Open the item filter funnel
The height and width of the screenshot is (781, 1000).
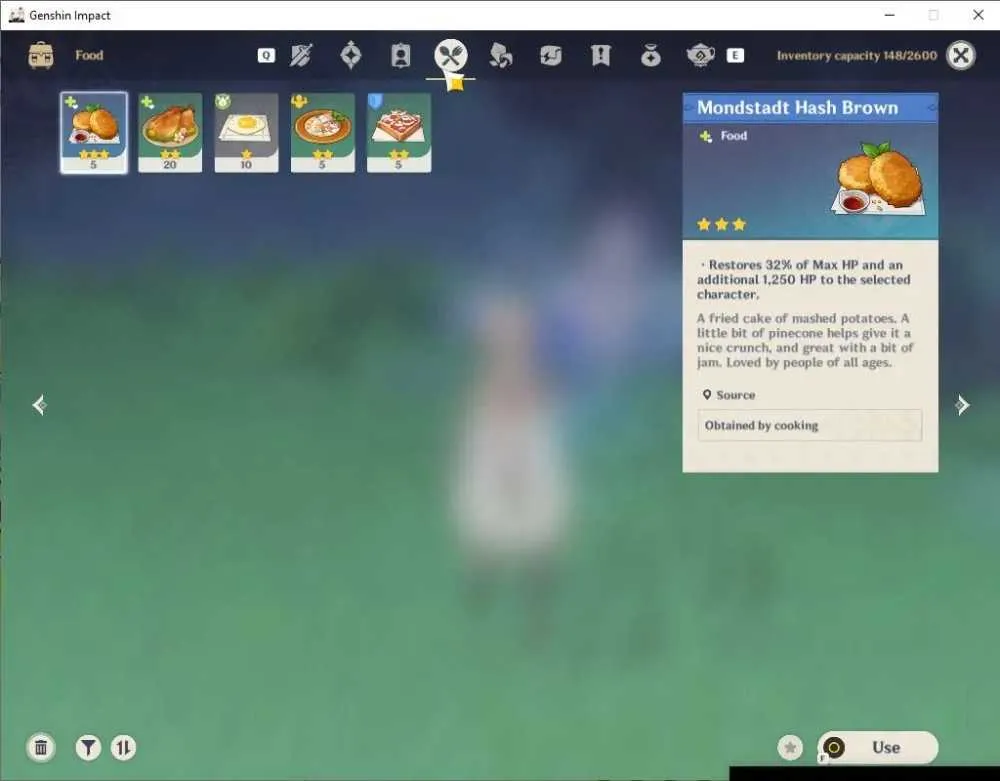(x=88, y=747)
